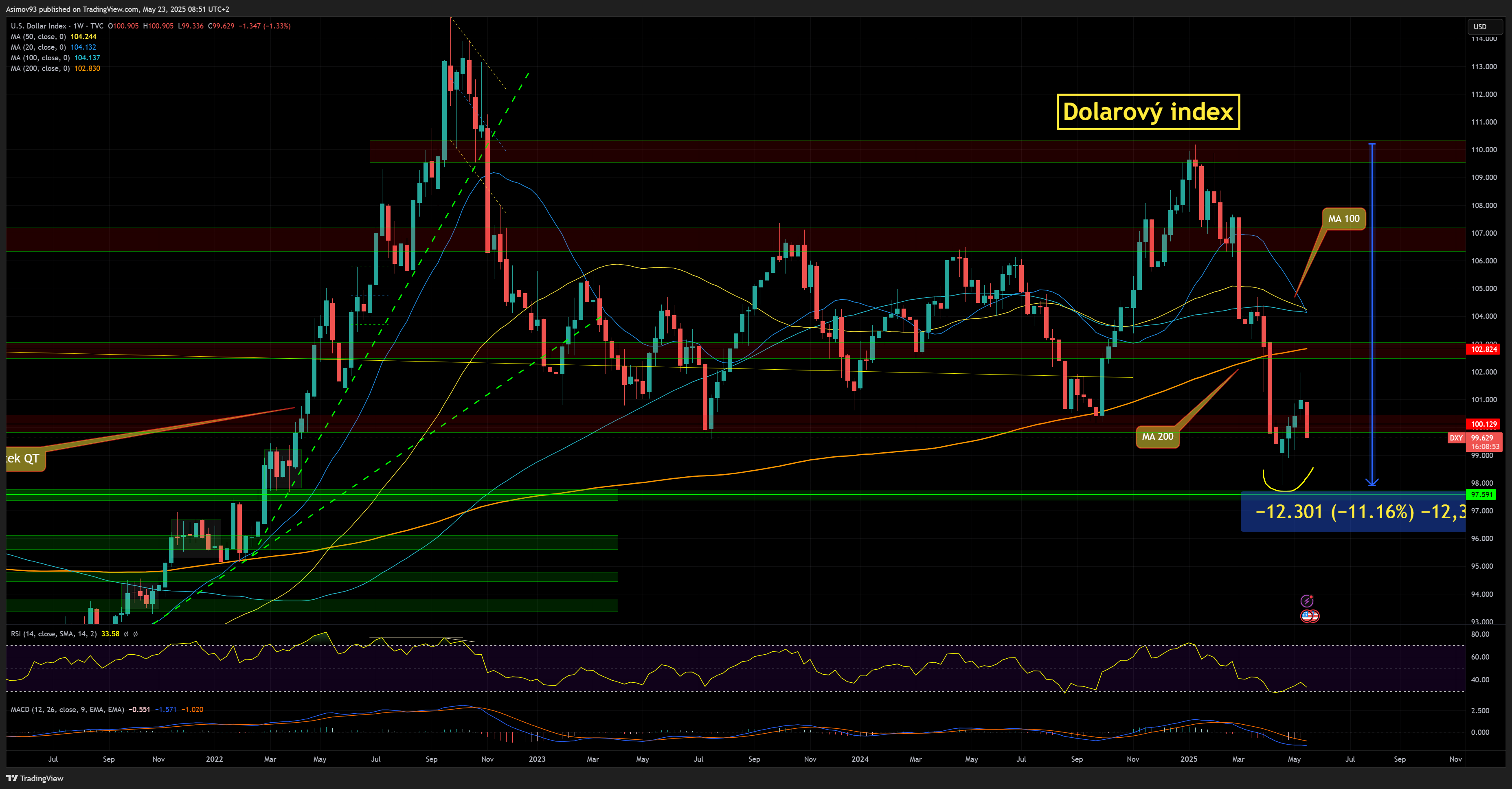
Task: Click the green 97.591 price level label
Action: click(1481, 495)
